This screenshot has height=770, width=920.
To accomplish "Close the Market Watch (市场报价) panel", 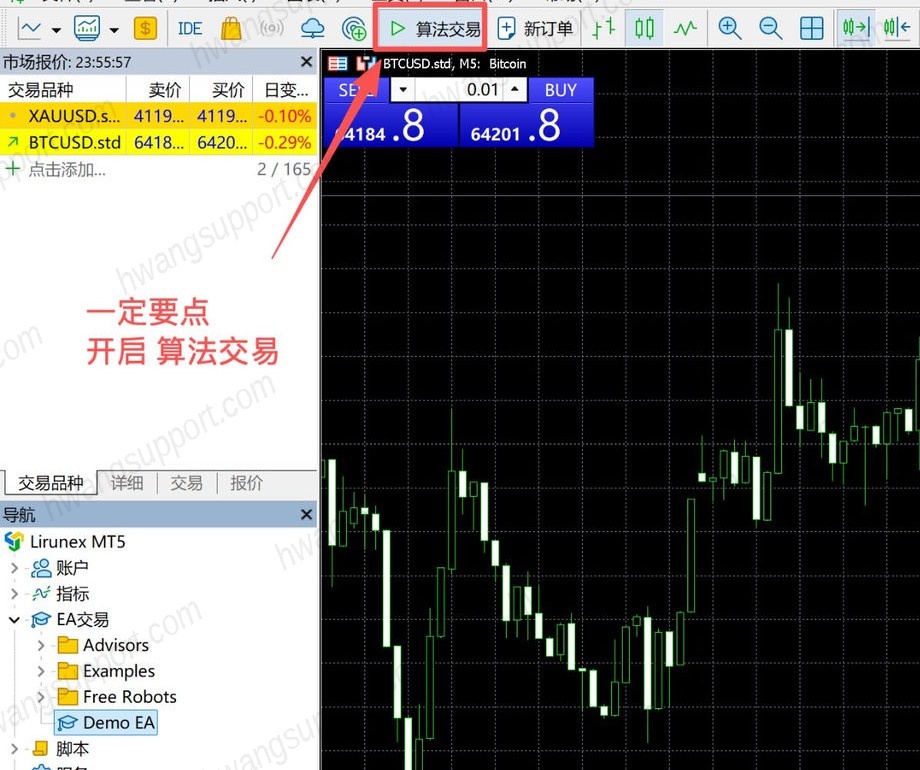I will point(306,62).
